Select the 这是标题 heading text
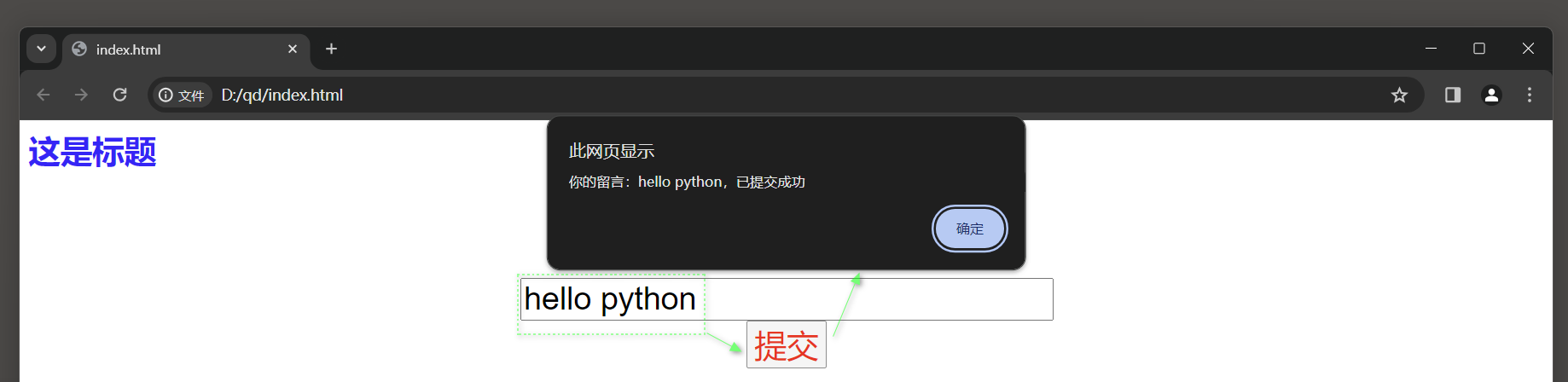This screenshot has width=1568, height=382. [92, 152]
